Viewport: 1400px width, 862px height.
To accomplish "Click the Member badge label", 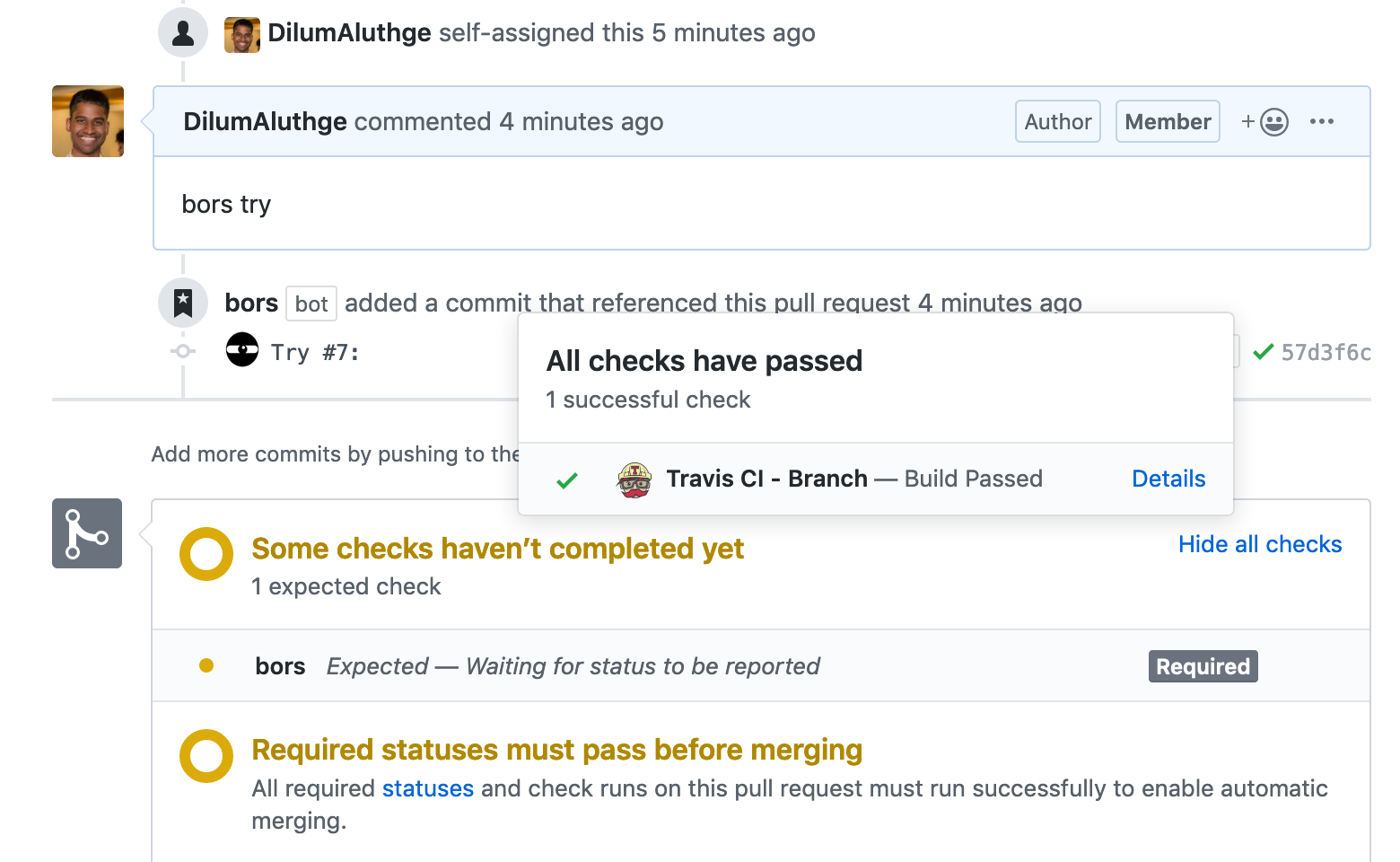I will [x=1167, y=121].
